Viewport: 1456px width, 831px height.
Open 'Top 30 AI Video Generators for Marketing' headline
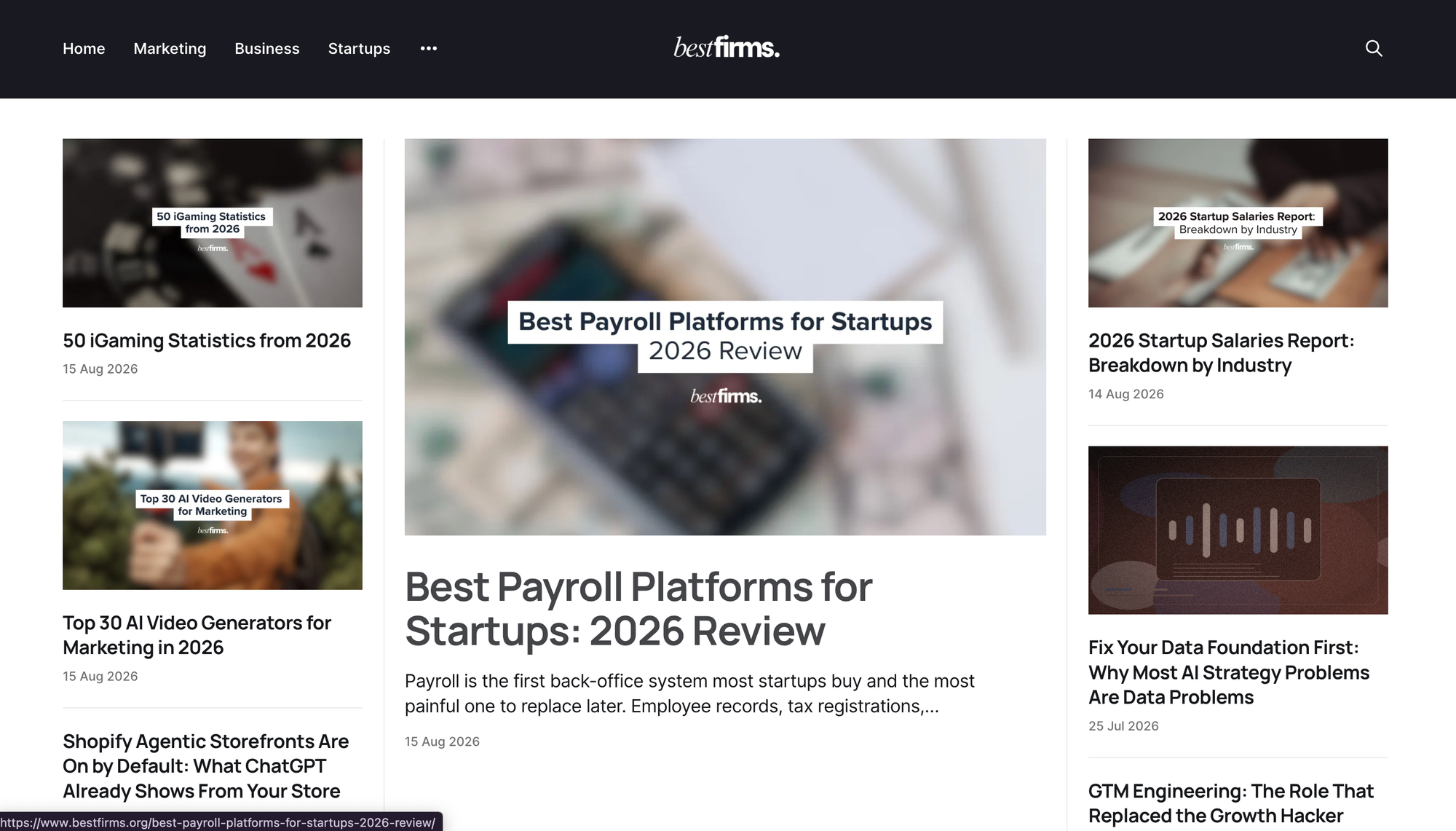197,635
